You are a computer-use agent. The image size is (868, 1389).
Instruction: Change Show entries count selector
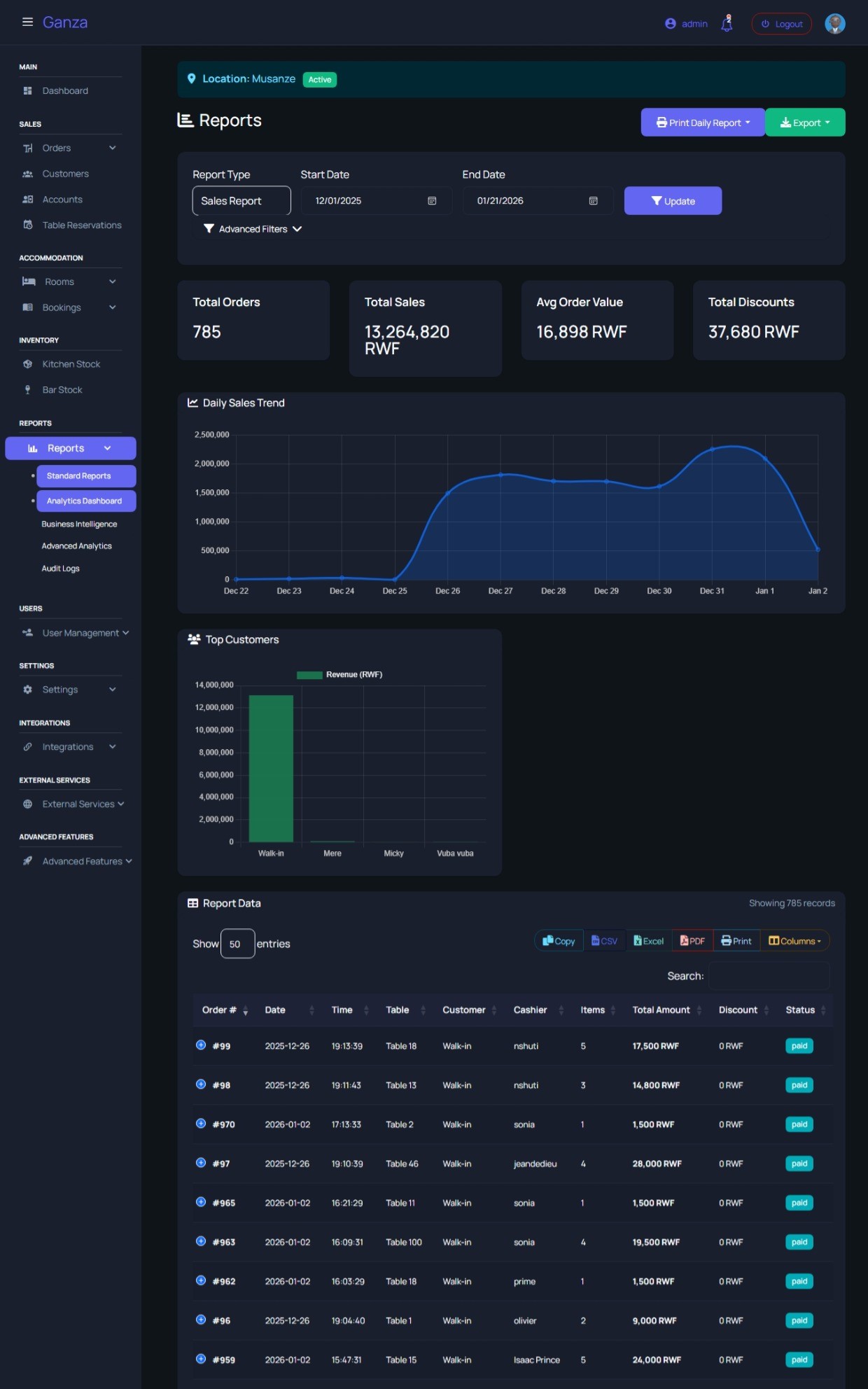point(237,944)
